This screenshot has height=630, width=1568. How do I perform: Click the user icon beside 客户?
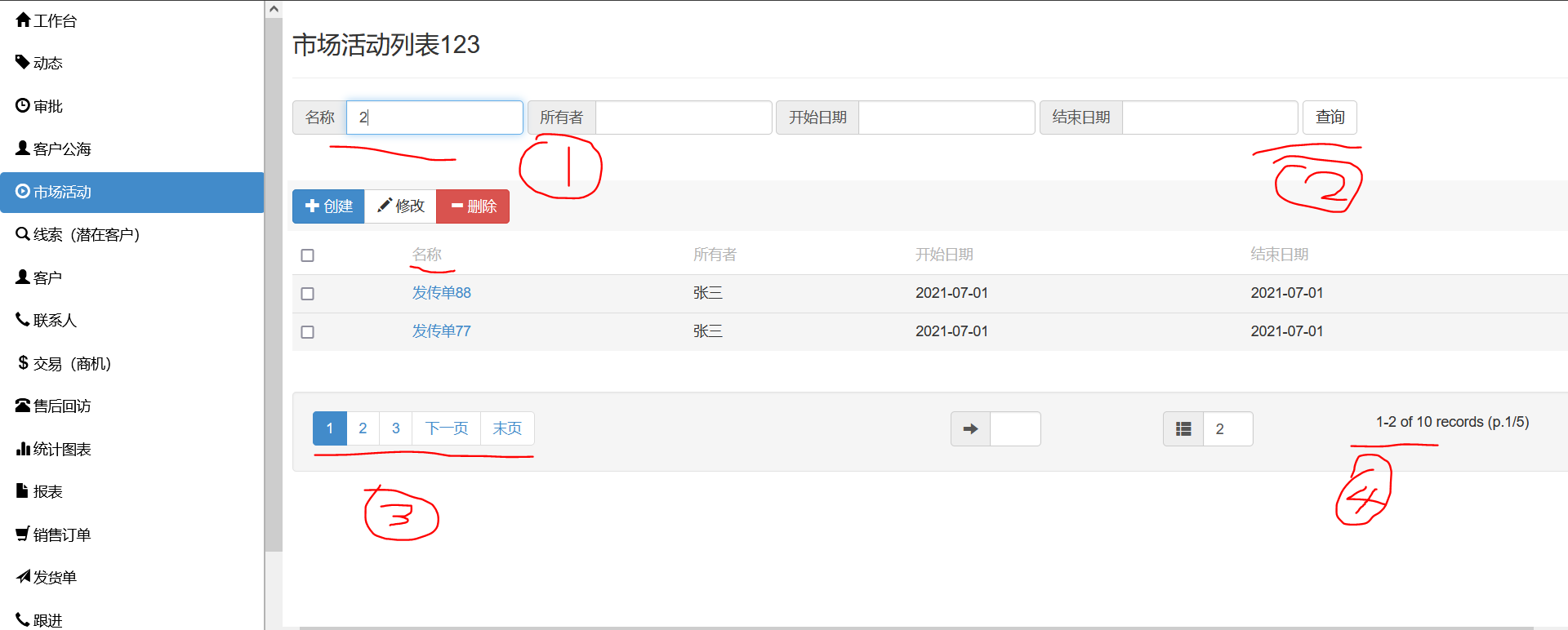pyautogui.click(x=23, y=277)
